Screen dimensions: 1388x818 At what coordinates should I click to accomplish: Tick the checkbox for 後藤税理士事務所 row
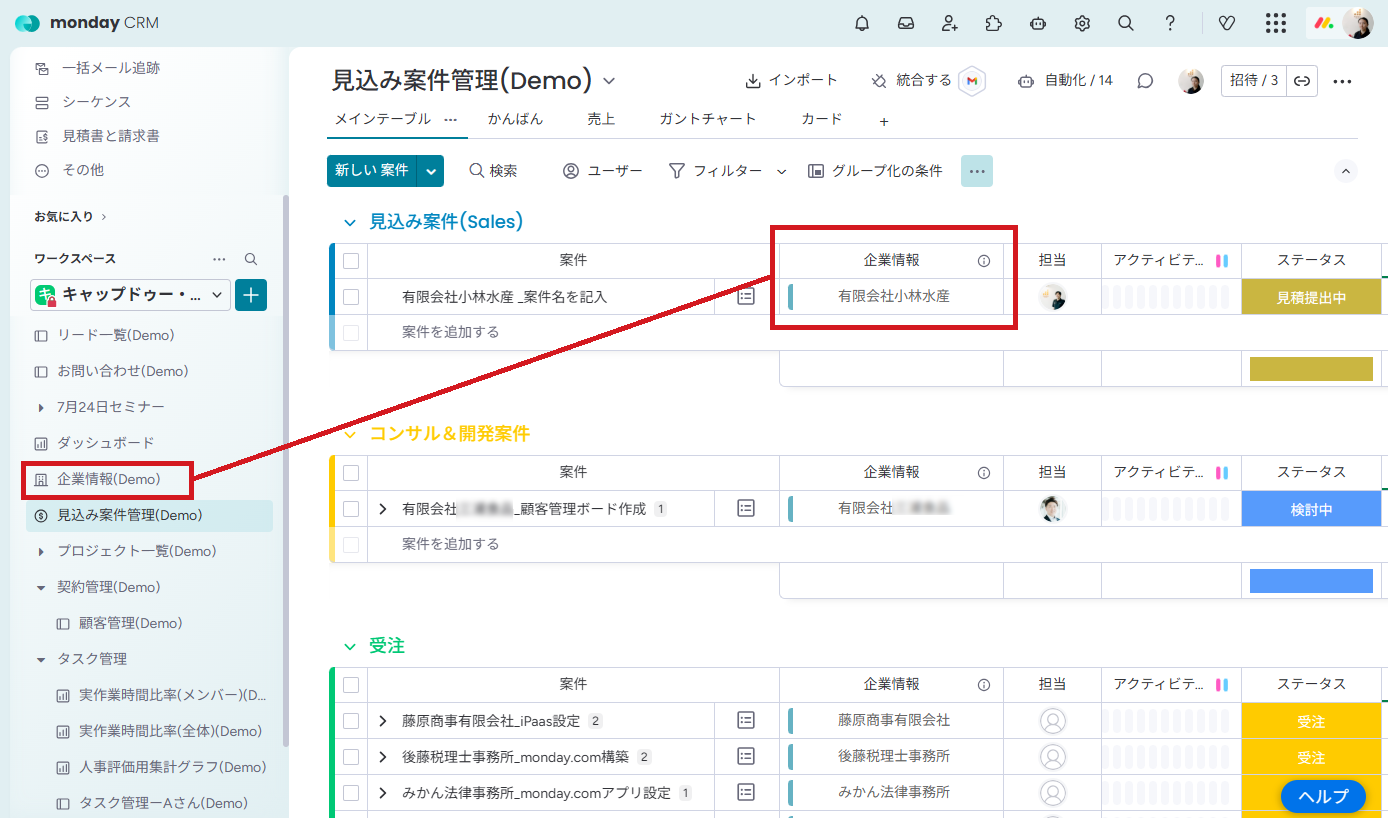click(x=351, y=757)
